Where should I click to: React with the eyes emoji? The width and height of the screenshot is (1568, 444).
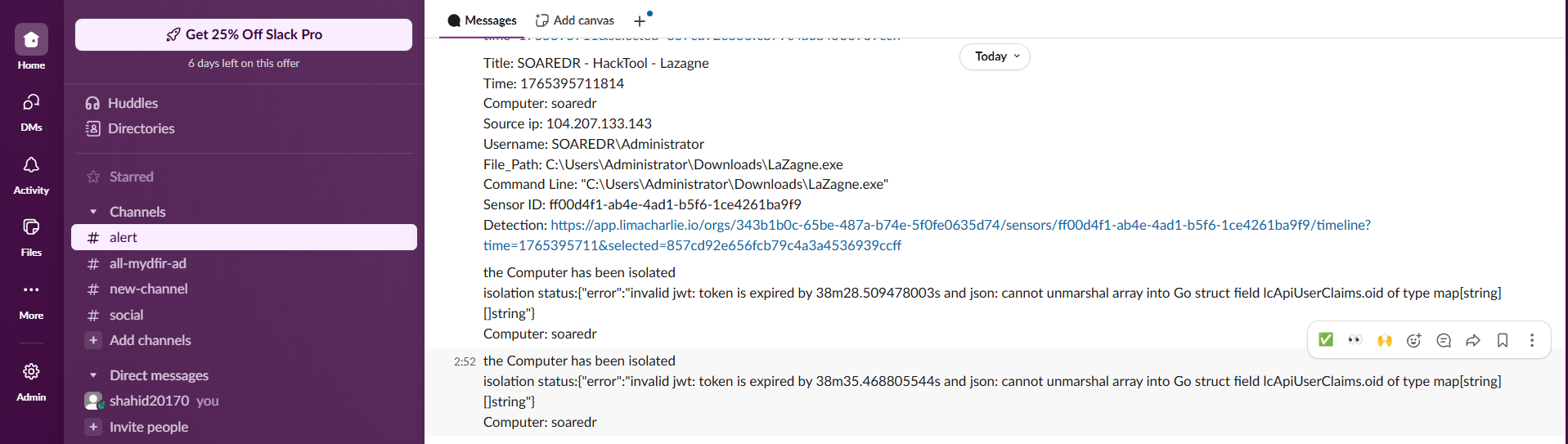pyautogui.click(x=1355, y=340)
